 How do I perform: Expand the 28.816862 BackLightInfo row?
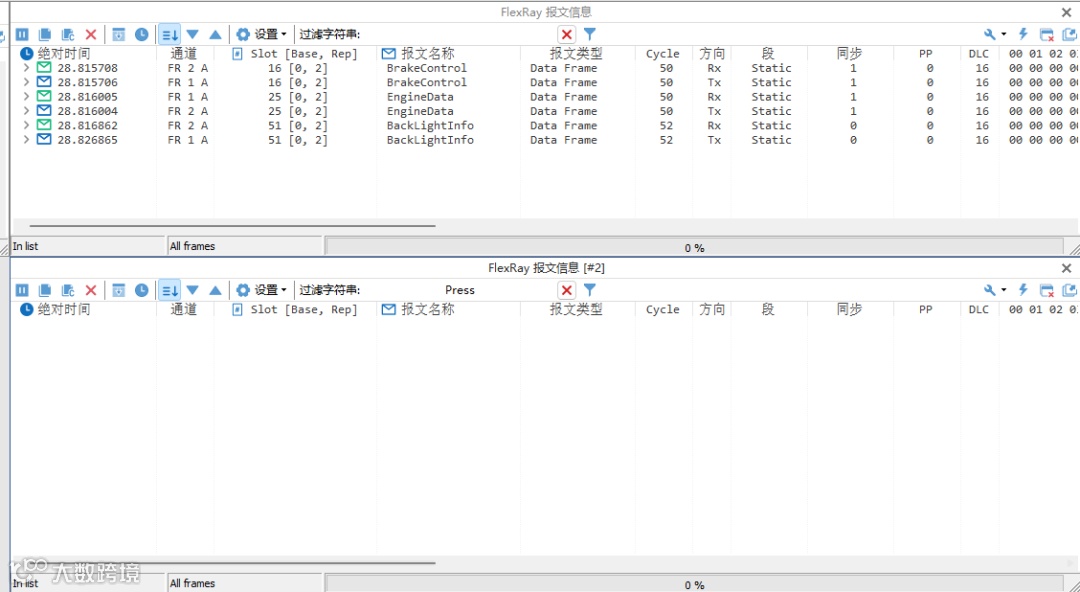point(26,125)
